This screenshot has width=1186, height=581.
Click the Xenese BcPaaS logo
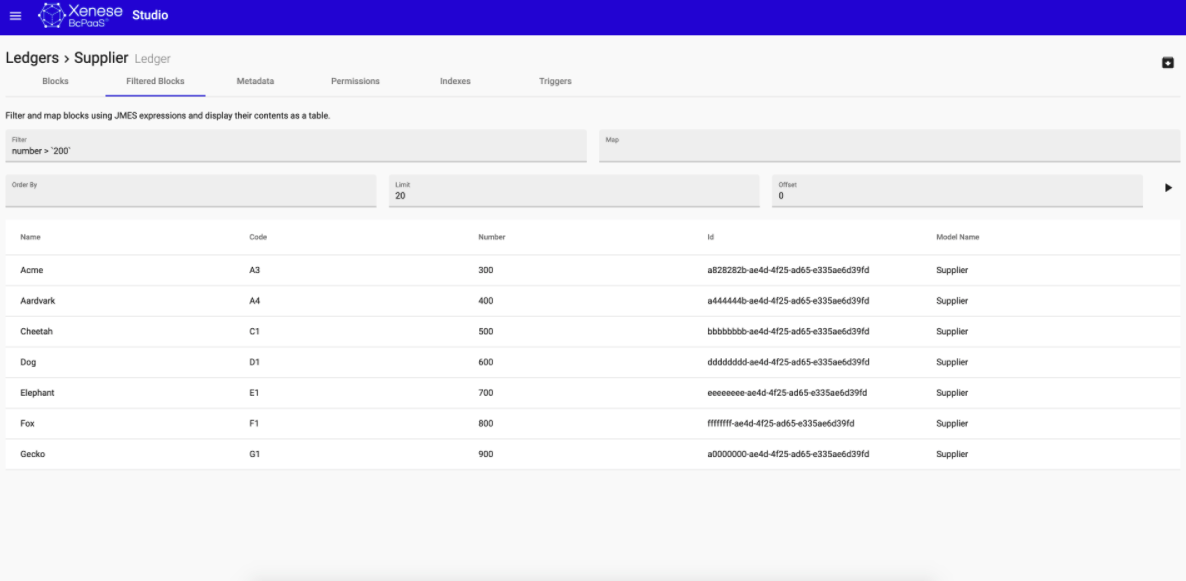coord(80,15)
